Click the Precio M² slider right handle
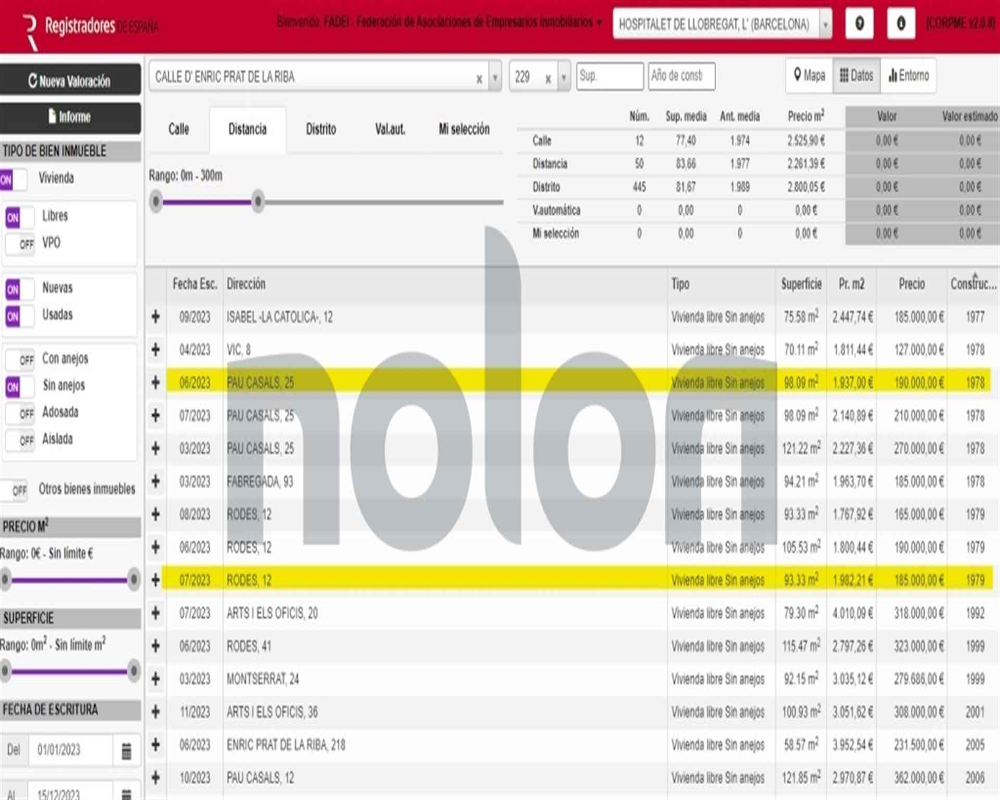Screen dimensions: 1000x800 coord(133,579)
